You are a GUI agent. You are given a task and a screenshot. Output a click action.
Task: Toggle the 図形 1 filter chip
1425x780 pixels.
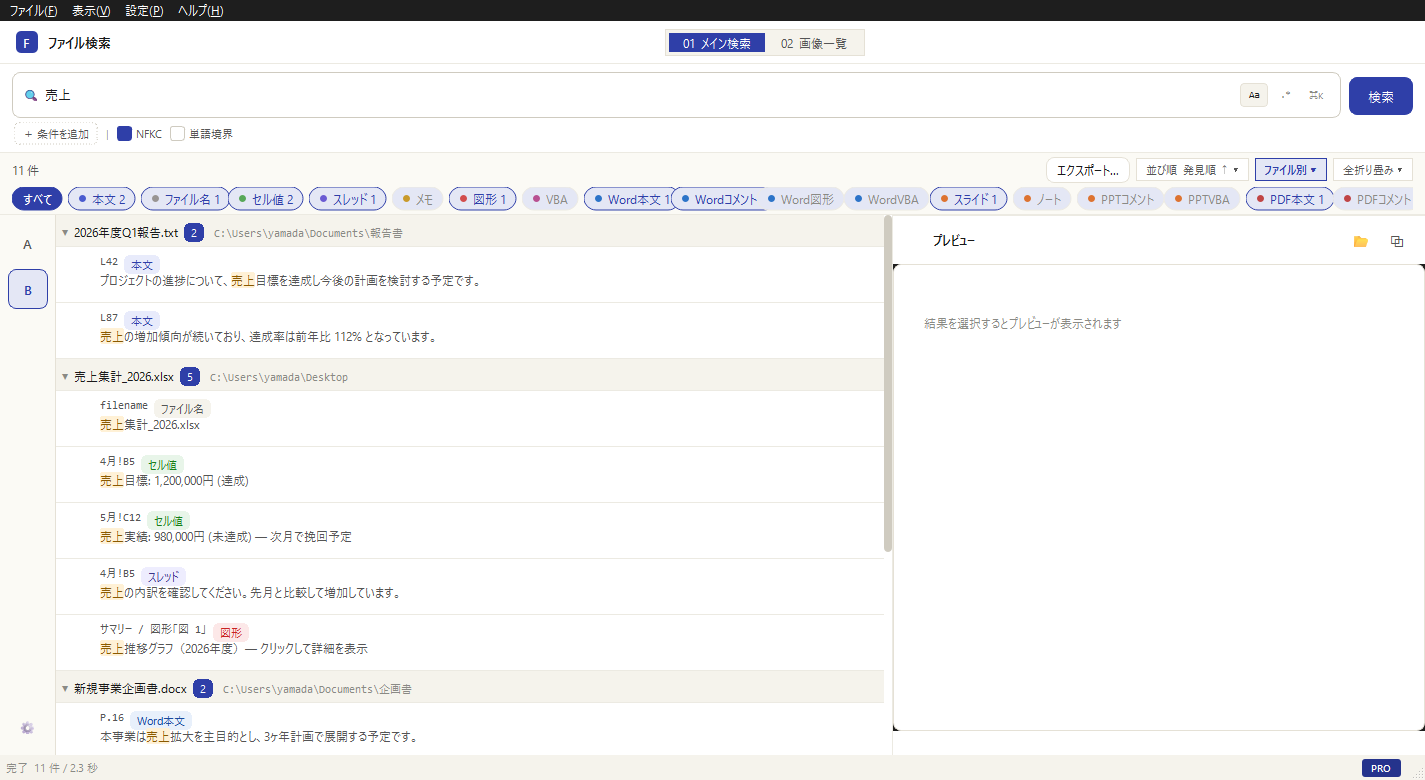point(483,199)
